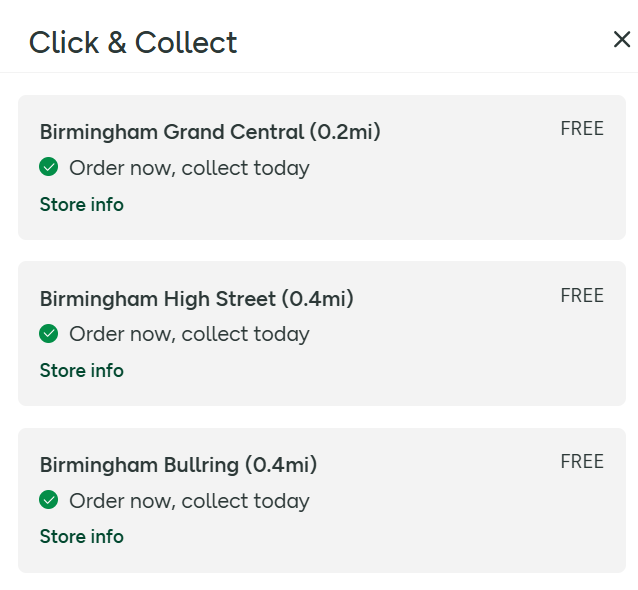Choose Birmingham Bullring (0.4mi) store name
This screenshot has height=590, width=638.
click(178, 465)
